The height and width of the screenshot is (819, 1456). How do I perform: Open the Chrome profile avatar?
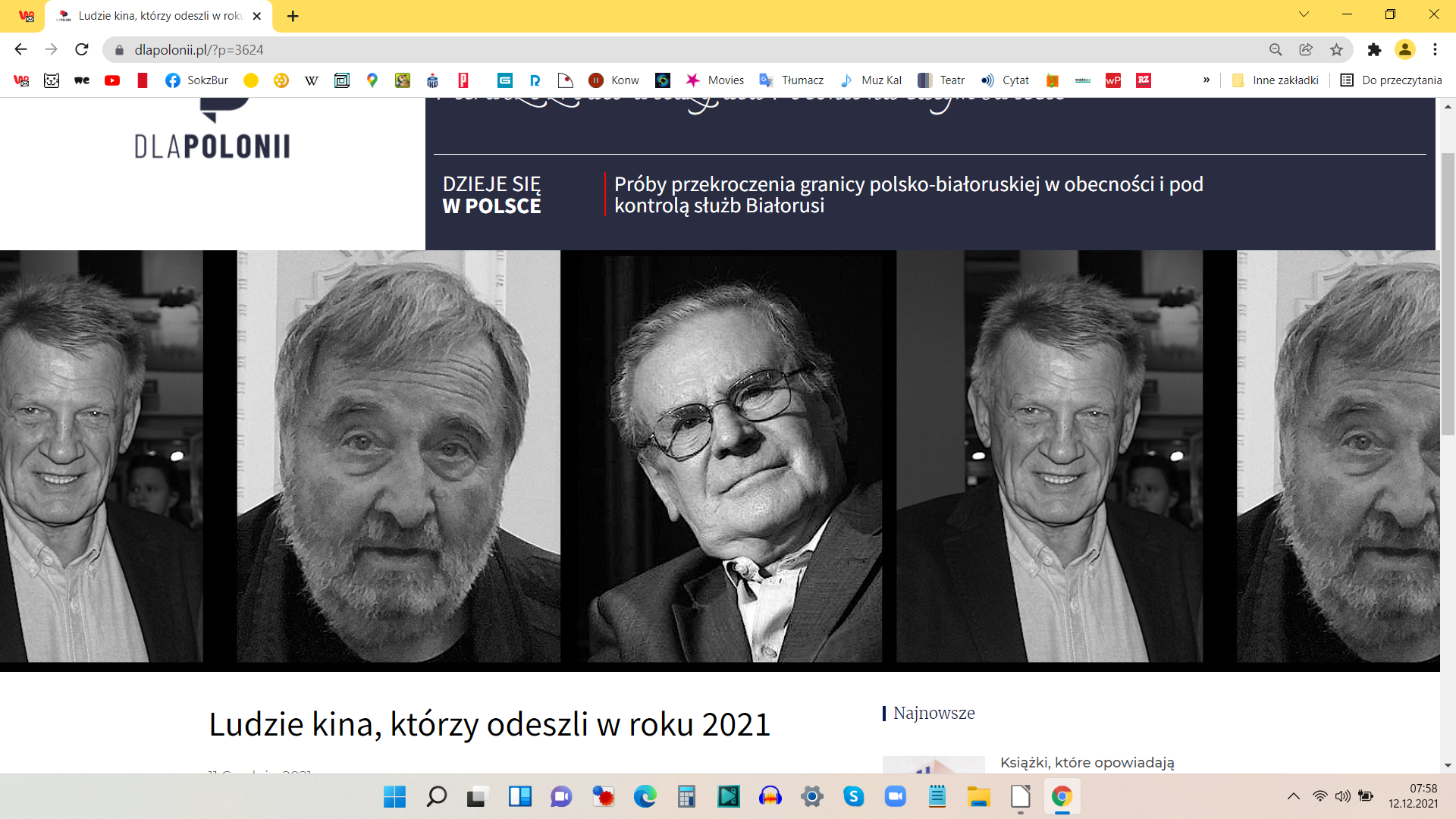click(x=1404, y=49)
